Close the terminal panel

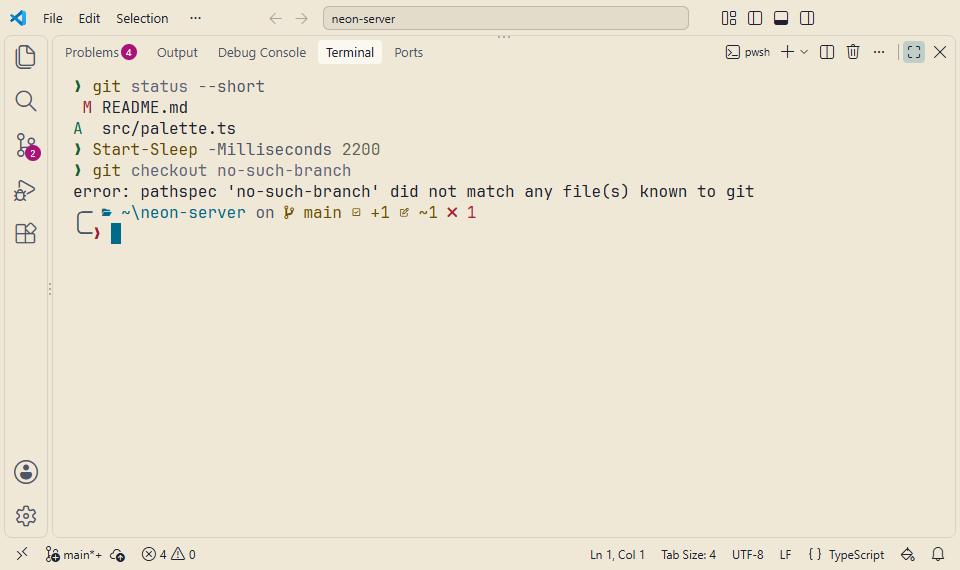click(x=940, y=52)
